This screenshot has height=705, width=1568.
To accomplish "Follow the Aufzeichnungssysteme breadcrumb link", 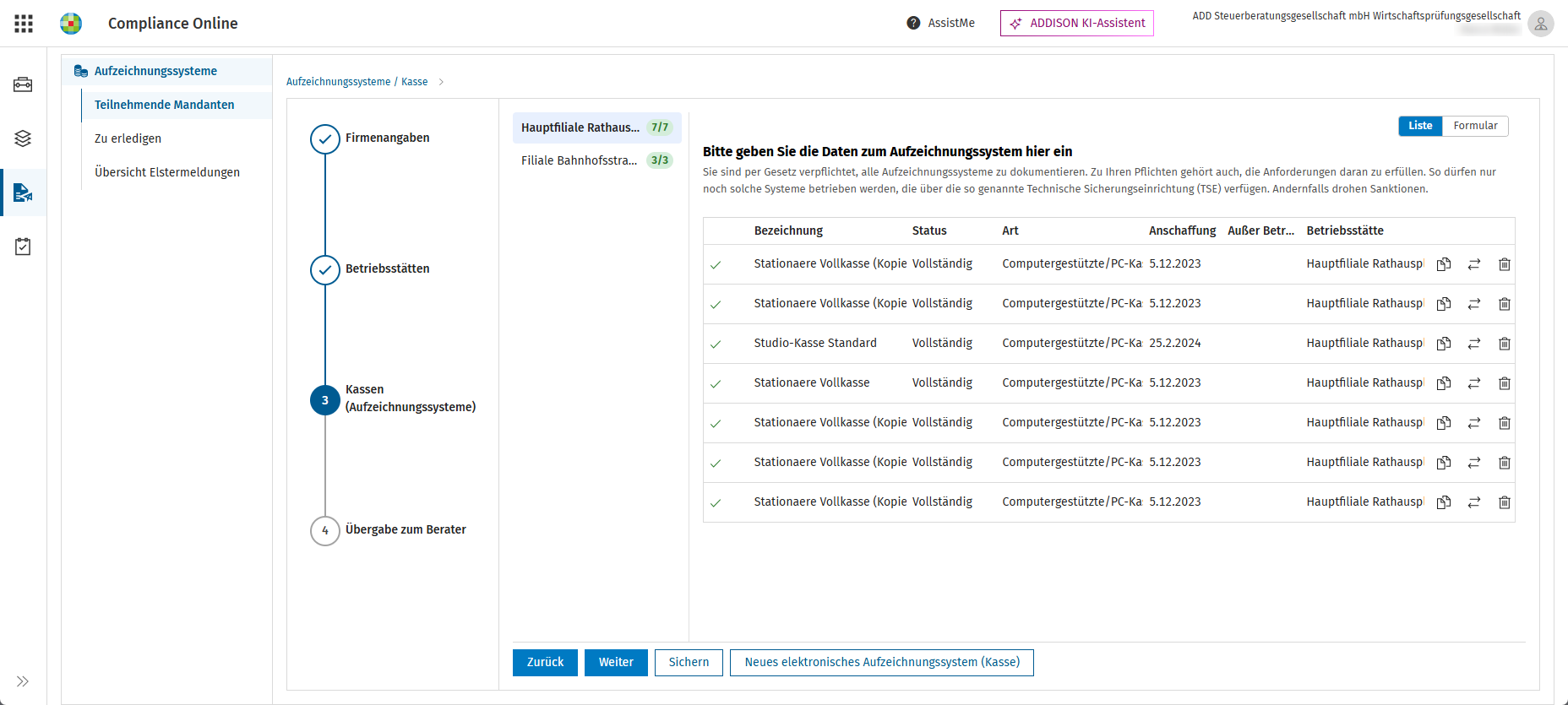I will click(338, 82).
